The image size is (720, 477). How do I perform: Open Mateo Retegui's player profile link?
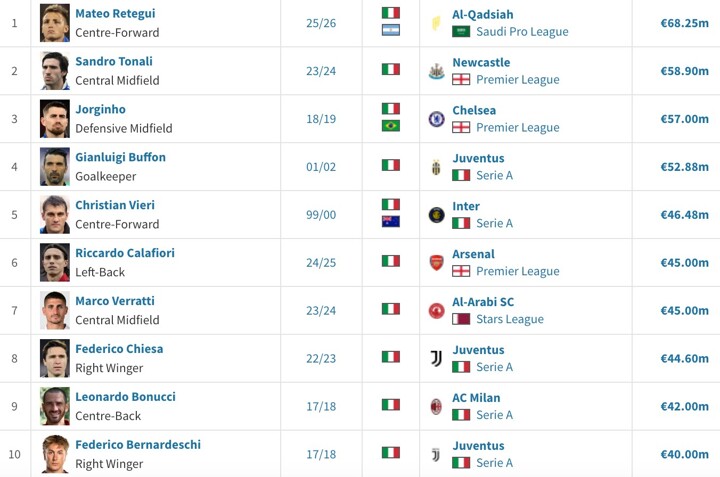click(x=115, y=14)
